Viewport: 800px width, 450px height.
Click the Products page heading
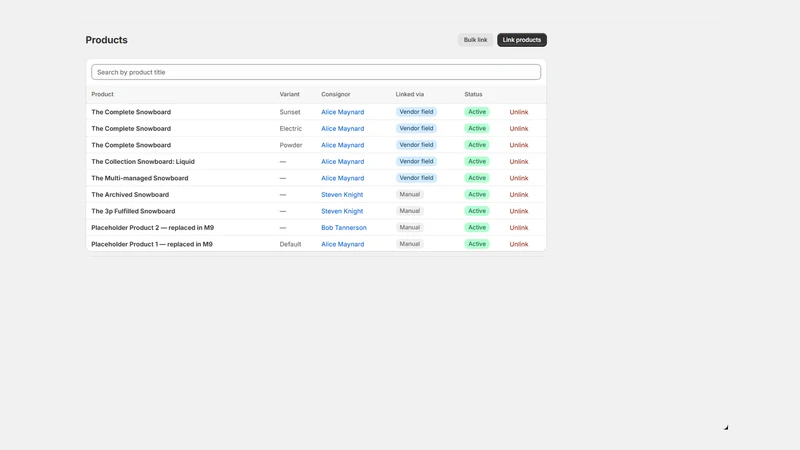(106, 40)
